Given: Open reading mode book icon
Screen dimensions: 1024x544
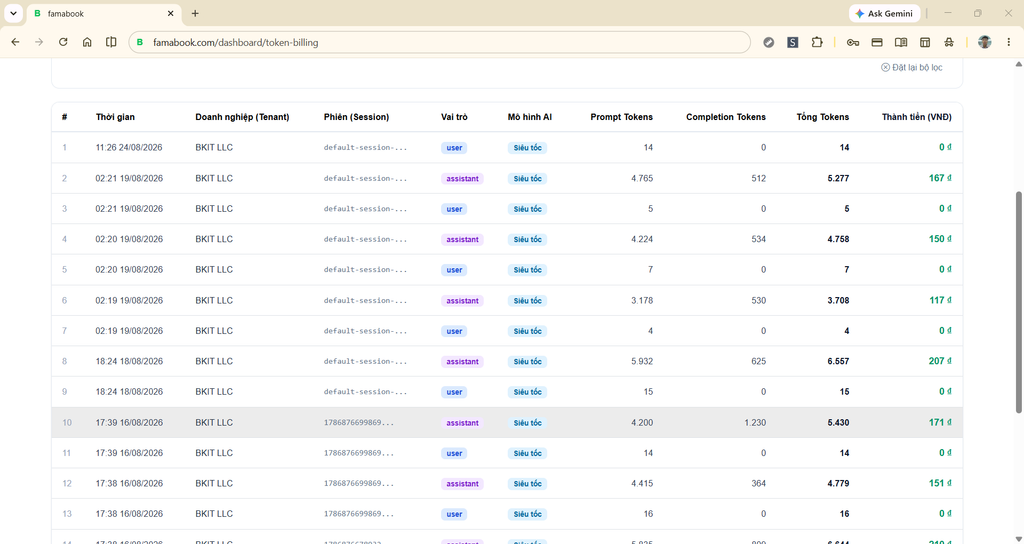Looking at the screenshot, I should click(x=901, y=42).
